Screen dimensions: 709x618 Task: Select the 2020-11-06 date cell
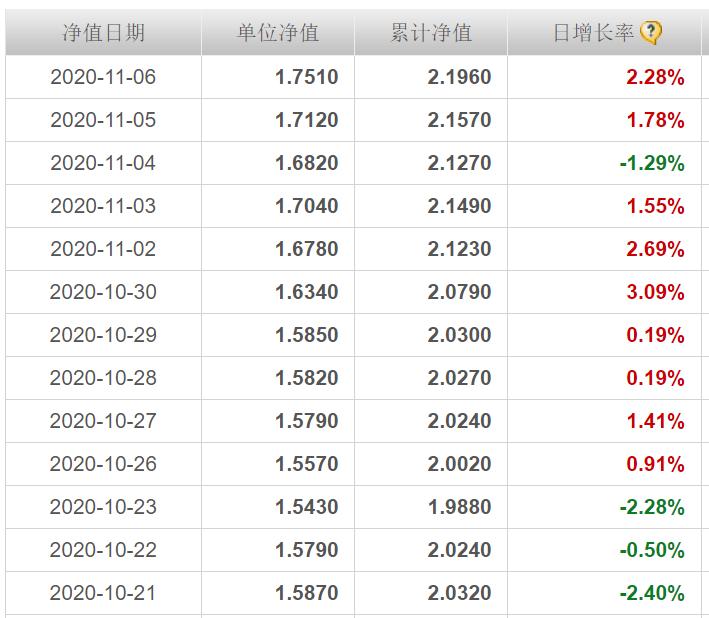[x=103, y=77]
